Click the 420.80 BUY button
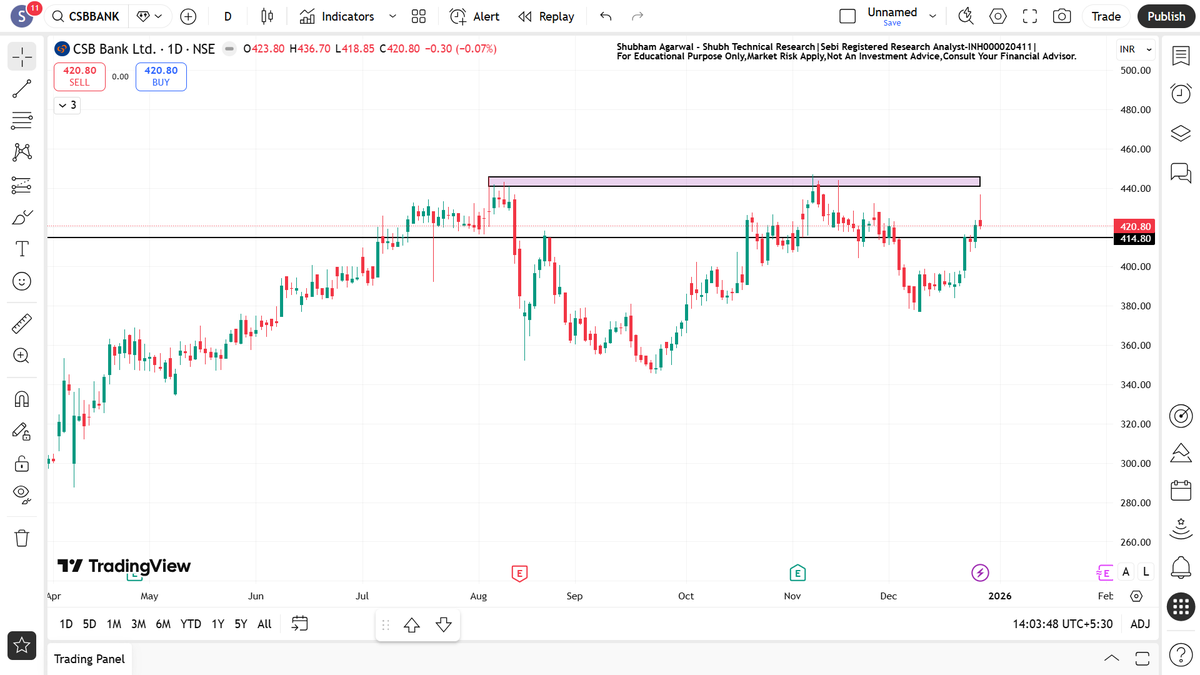Viewport: 1200px width, 675px height. [161, 76]
